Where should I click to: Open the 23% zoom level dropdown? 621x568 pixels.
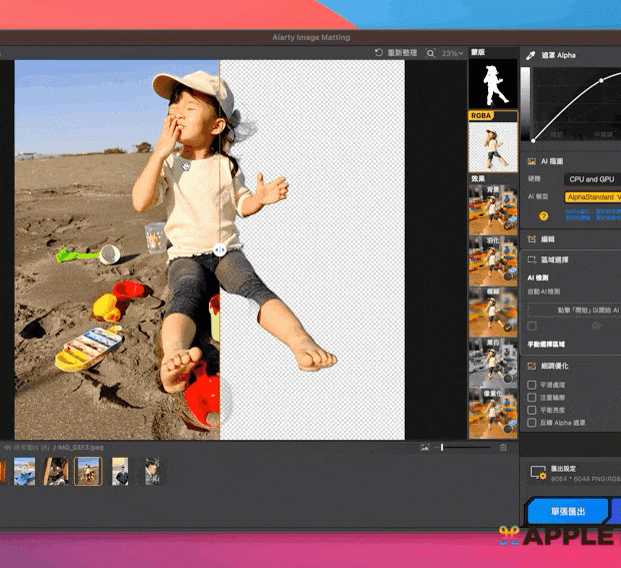(x=453, y=53)
